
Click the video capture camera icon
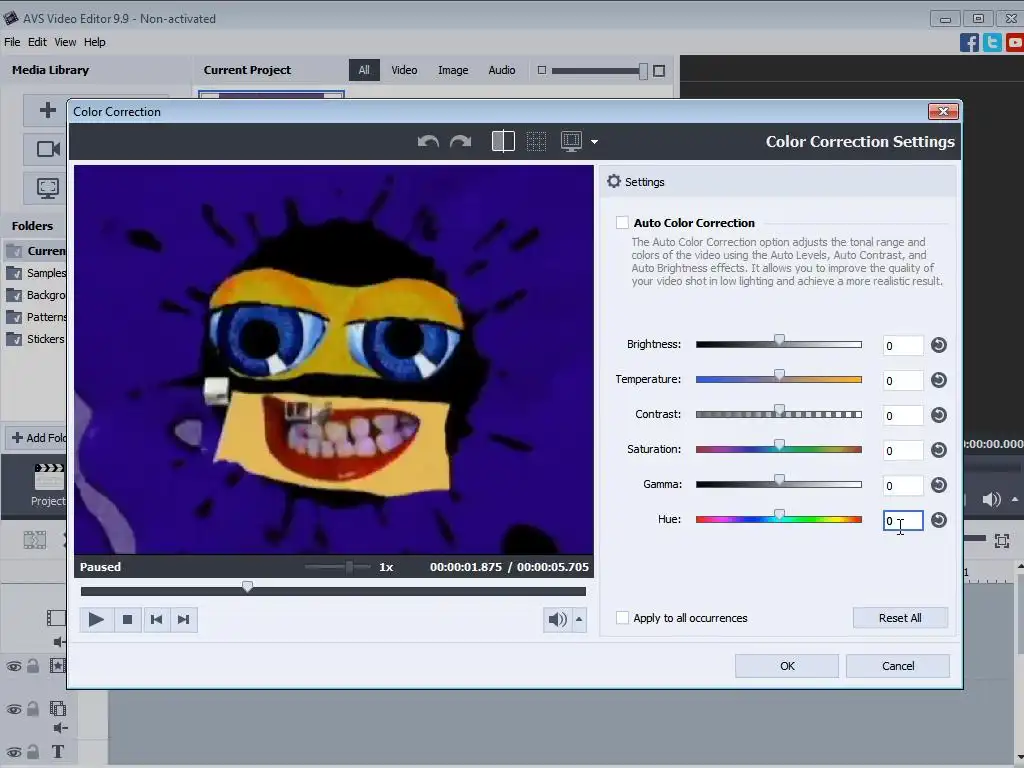pos(47,149)
